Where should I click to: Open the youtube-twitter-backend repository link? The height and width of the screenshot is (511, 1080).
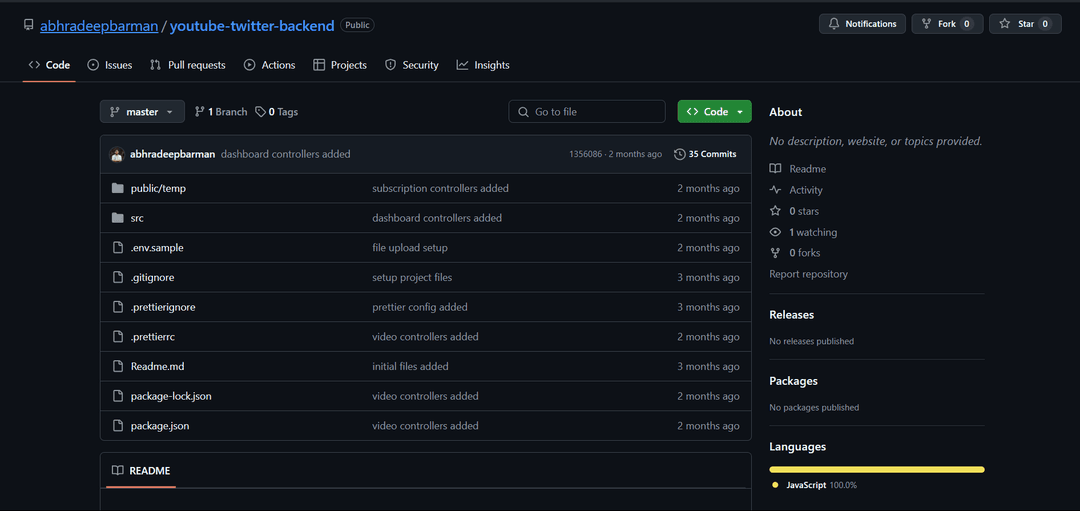pos(252,25)
